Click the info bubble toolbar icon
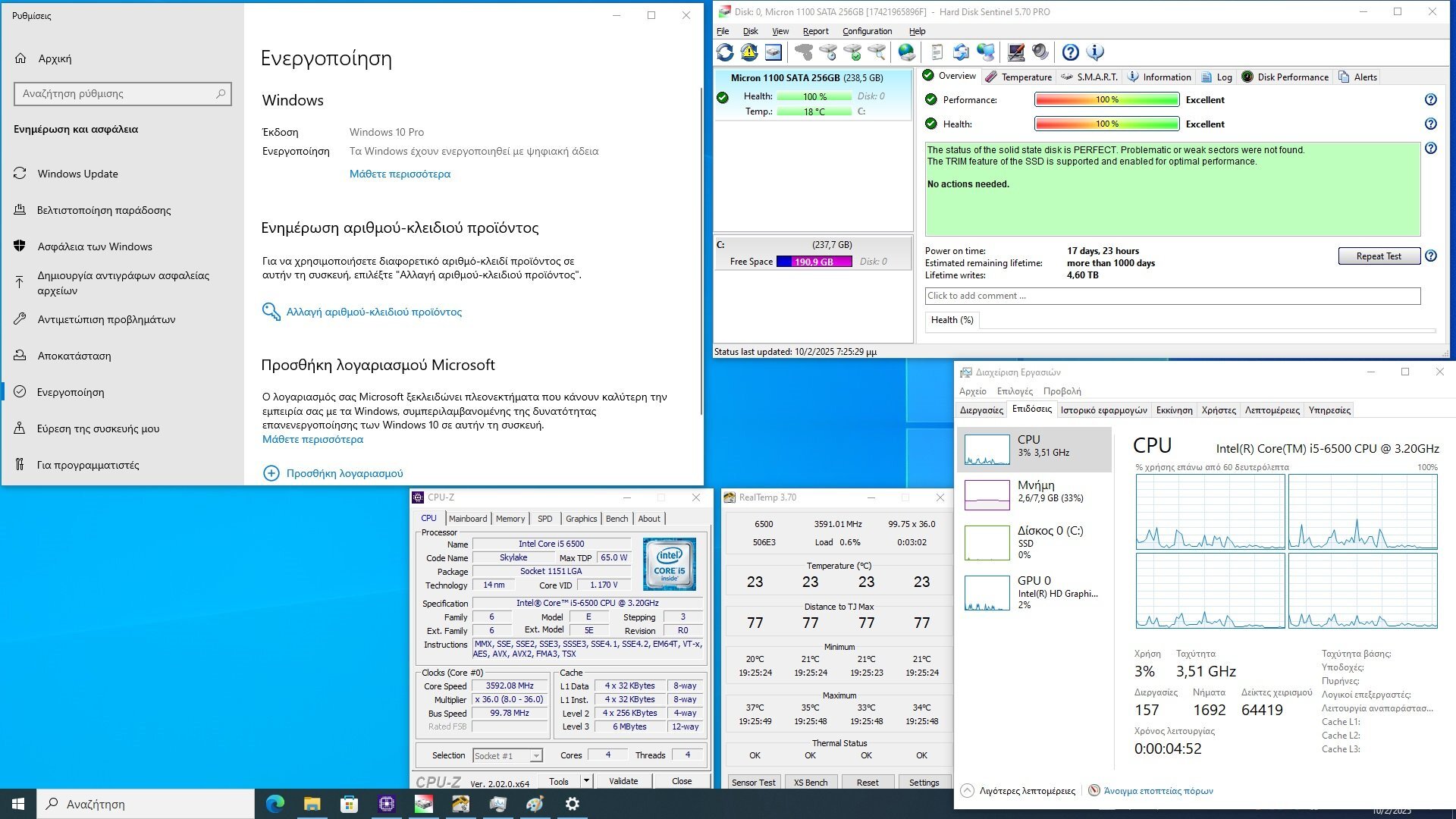The image size is (1456, 819). pos(1095,52)
